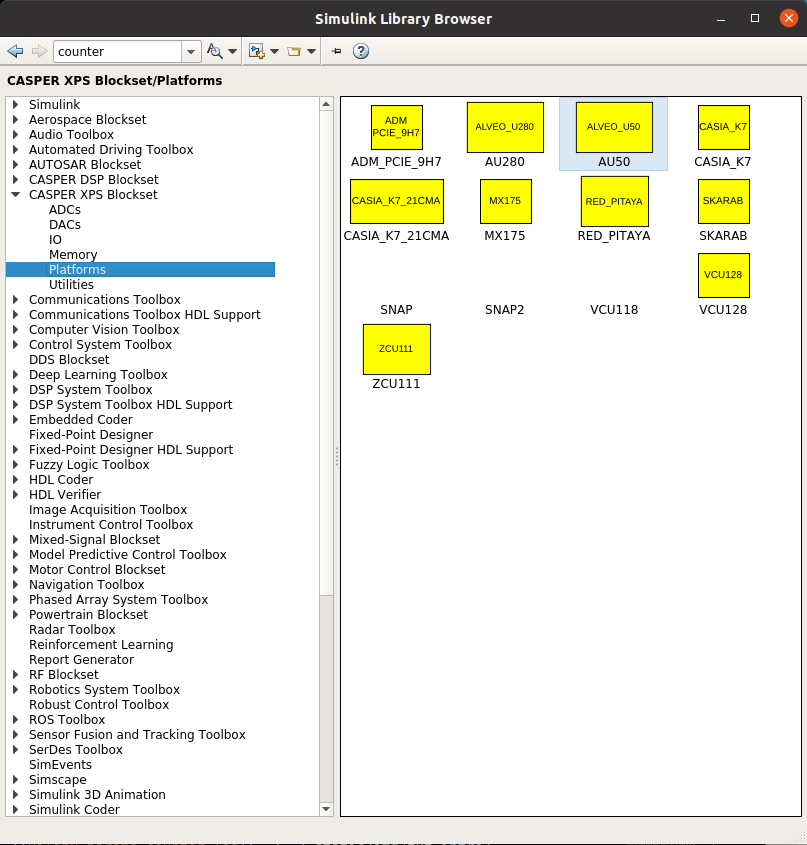
Task: Select Computer Vision Toolbox entry
Action: (104, 329)
